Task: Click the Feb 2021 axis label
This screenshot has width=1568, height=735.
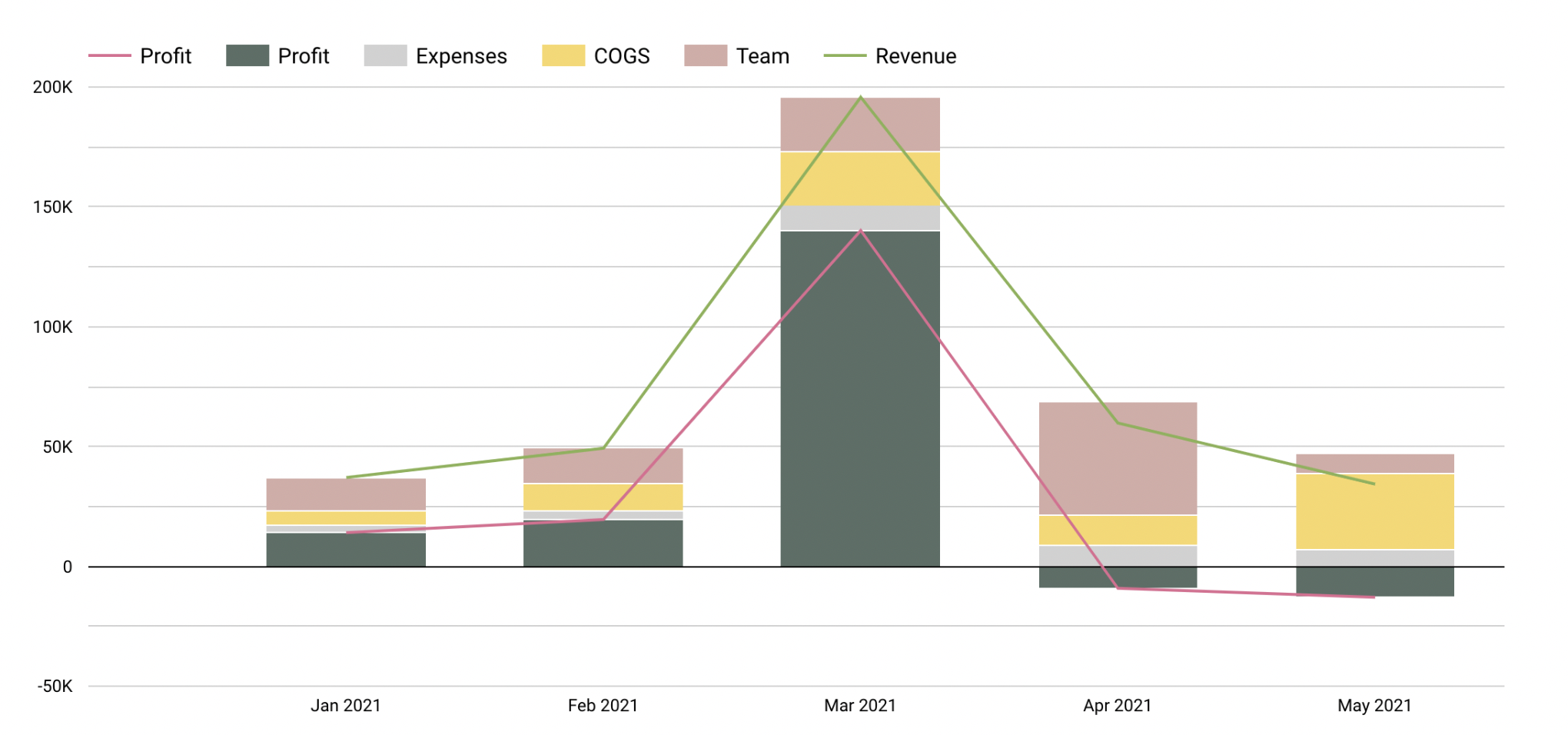Action: click(603, 706)
